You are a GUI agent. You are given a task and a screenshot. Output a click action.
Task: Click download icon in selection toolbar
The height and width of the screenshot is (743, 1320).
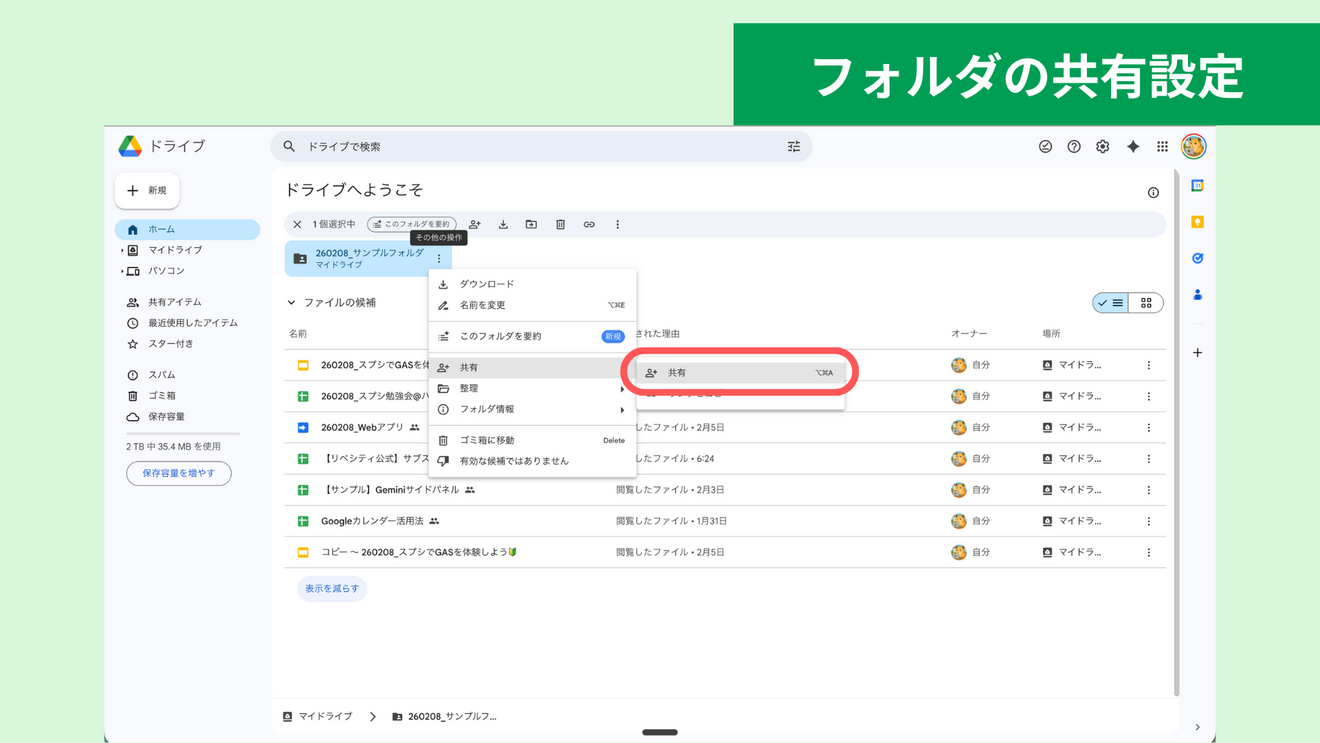click(503, 225)
